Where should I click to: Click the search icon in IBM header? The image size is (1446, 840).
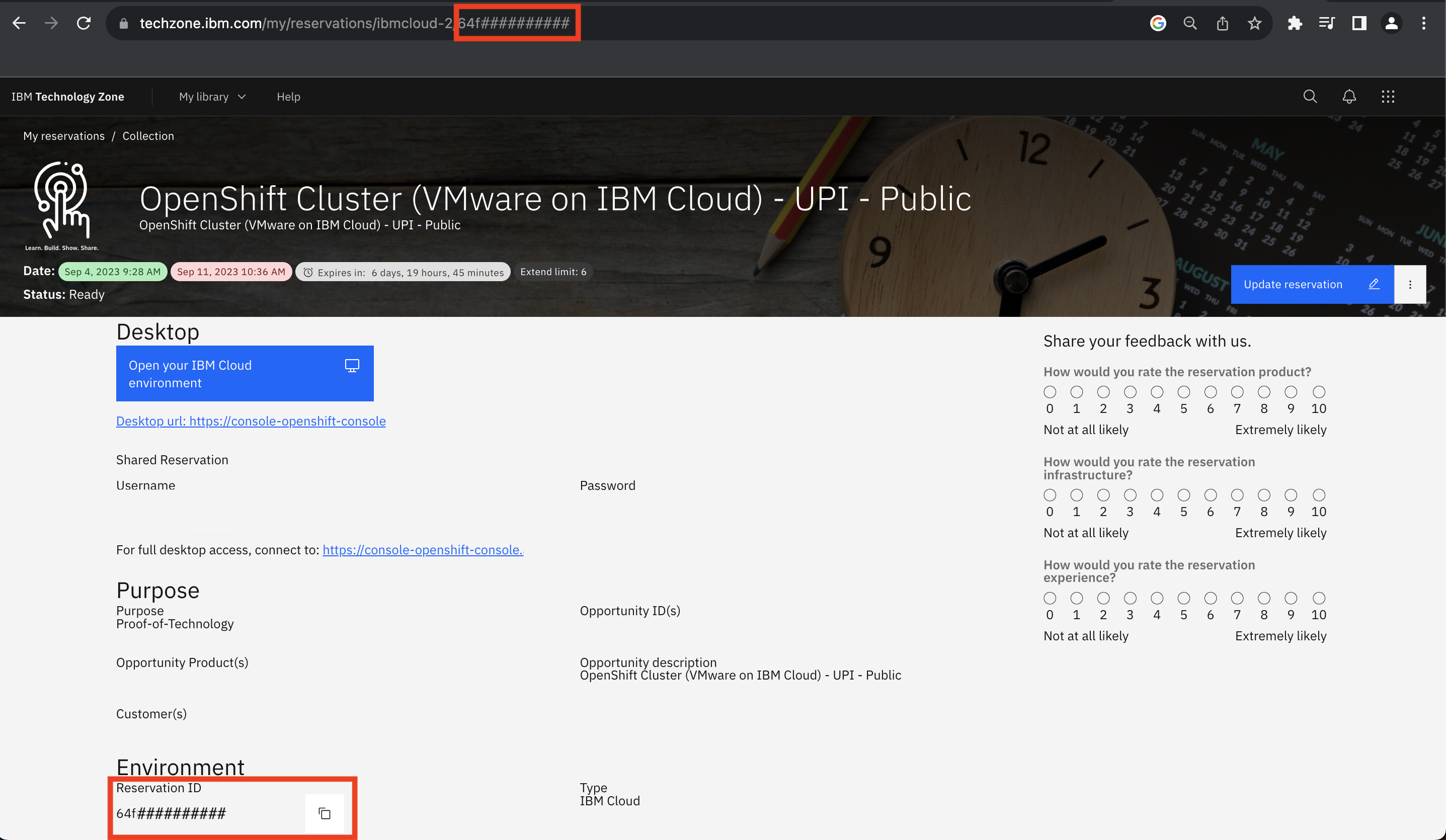coord(1310,97)
